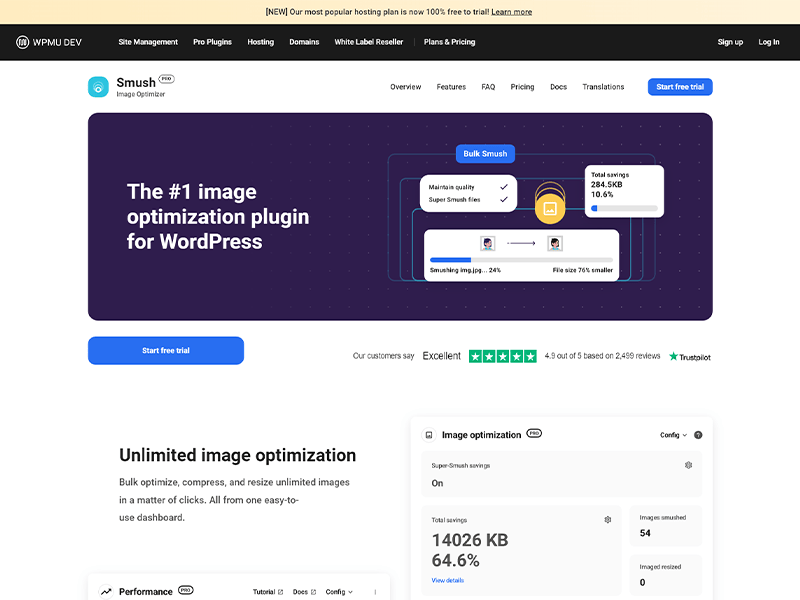
Task: Click the Images smushed value "54"
Action: pyautogui.click(x=645, y=533)
